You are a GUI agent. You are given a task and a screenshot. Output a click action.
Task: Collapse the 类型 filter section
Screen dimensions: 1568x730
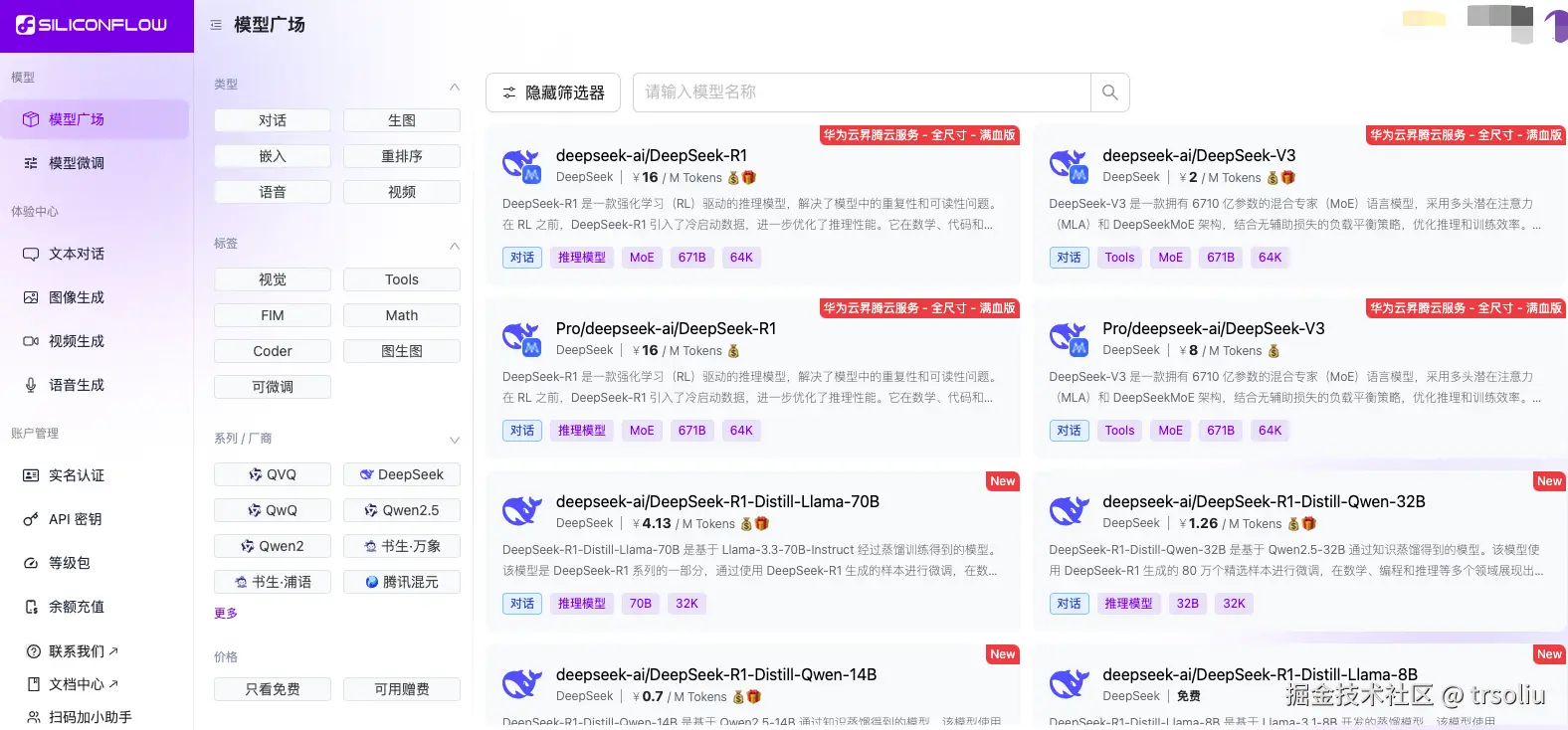455,87
